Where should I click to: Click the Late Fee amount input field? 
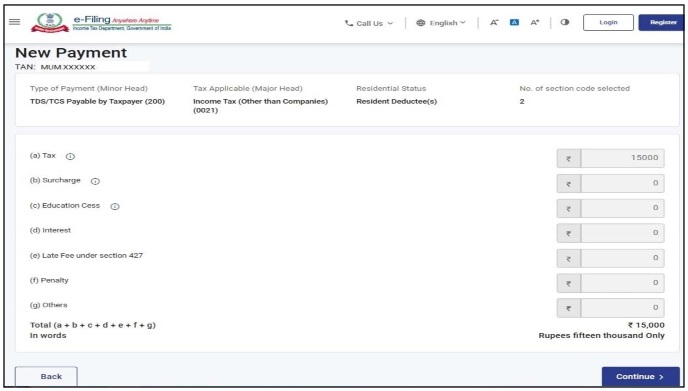click(x=622, y=258)
